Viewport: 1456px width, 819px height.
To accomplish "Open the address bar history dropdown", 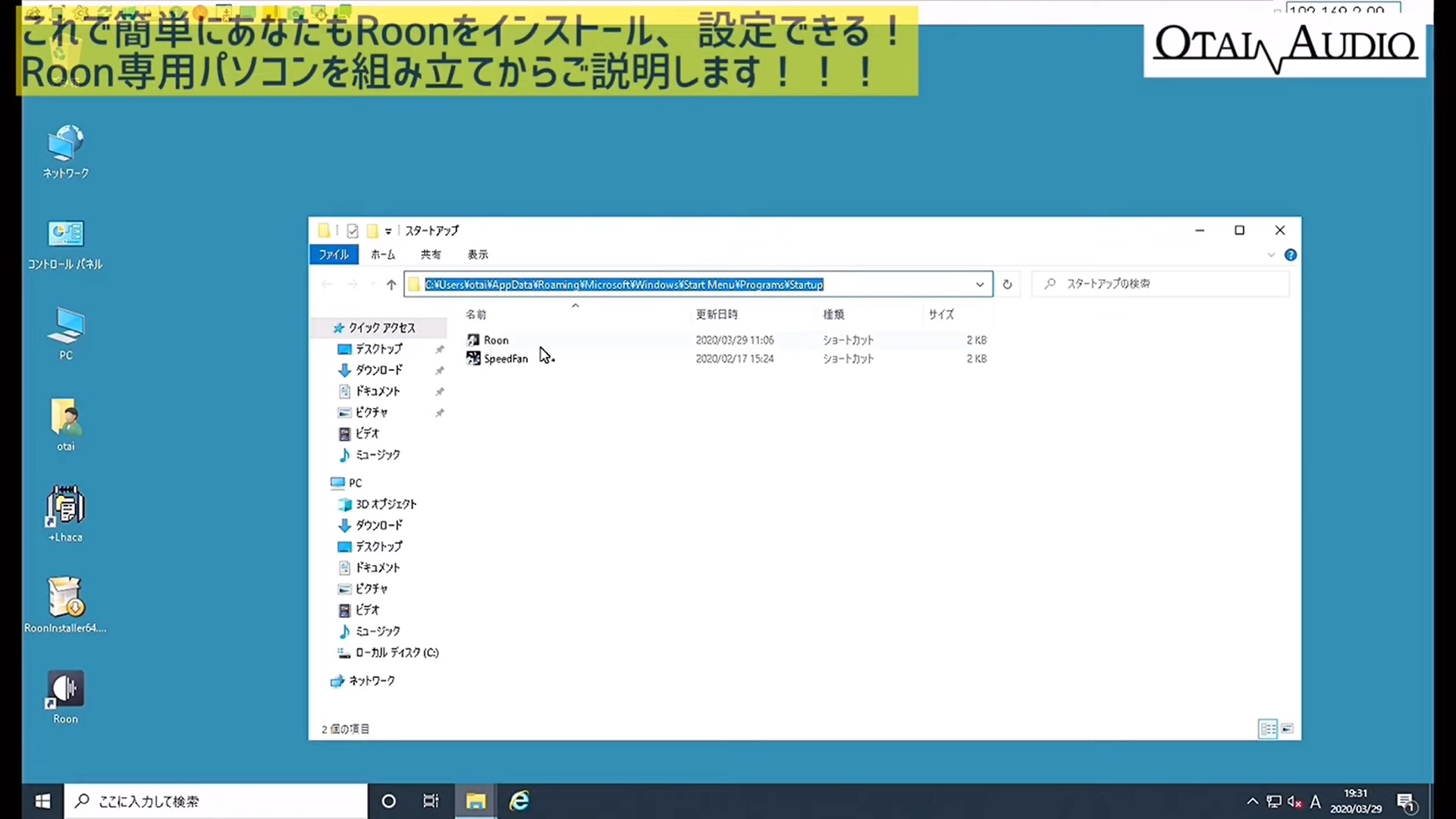I will (980, 284).
